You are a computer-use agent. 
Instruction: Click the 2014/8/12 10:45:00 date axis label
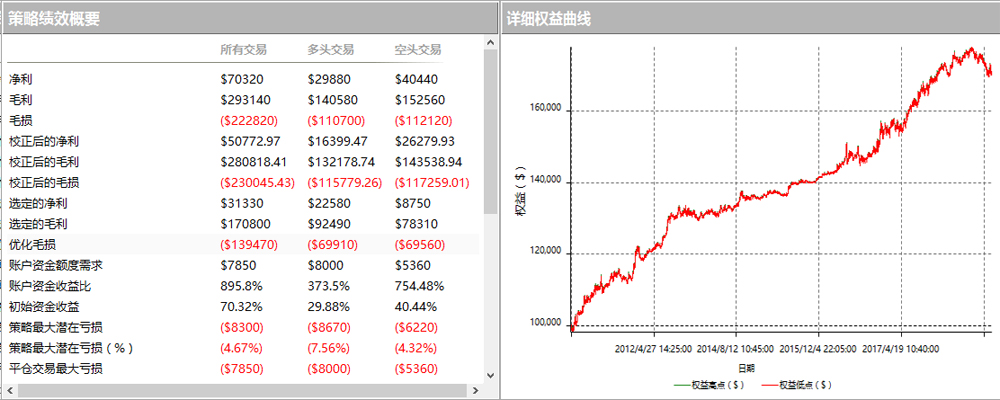pos(735,350)
